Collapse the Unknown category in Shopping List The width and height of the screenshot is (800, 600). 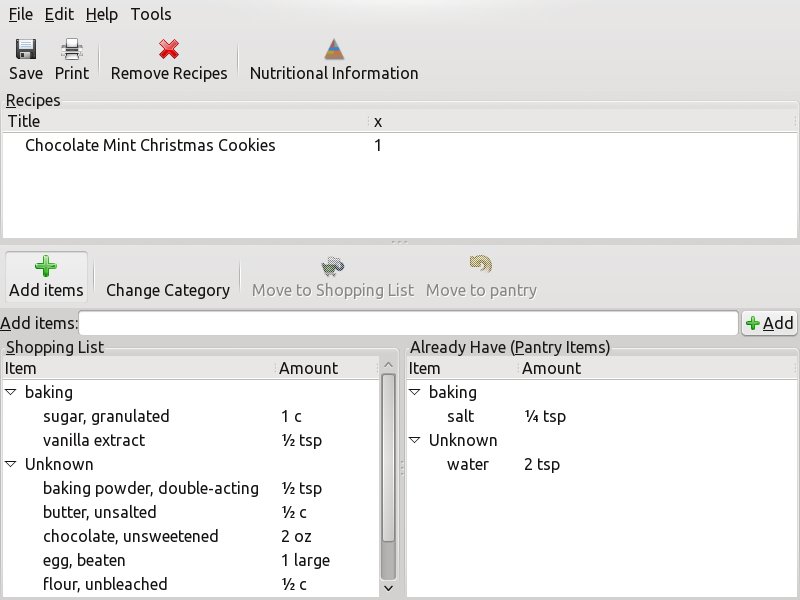(x=10, y=464)
